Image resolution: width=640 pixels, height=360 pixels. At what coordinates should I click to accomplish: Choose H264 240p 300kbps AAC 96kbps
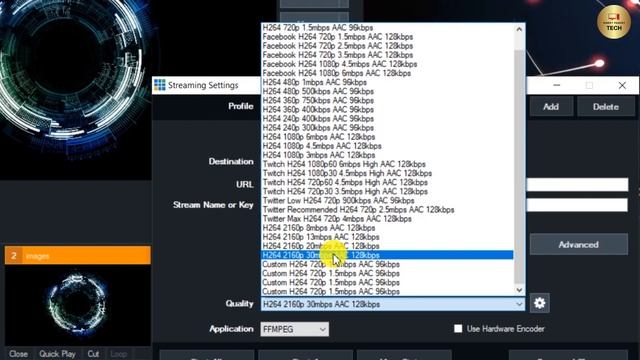(x=387, y=128)
